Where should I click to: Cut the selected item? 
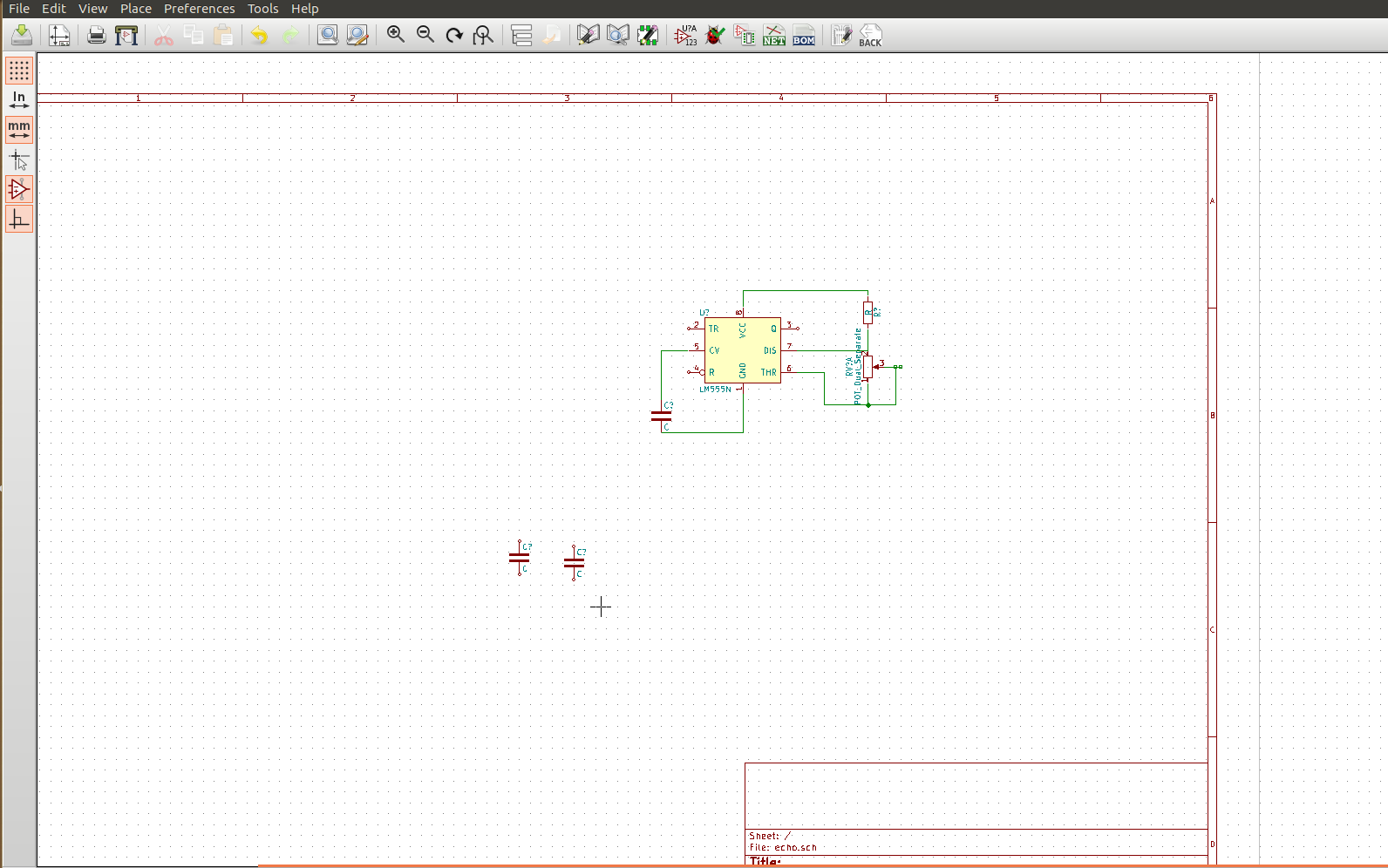[x=164, y=35]
